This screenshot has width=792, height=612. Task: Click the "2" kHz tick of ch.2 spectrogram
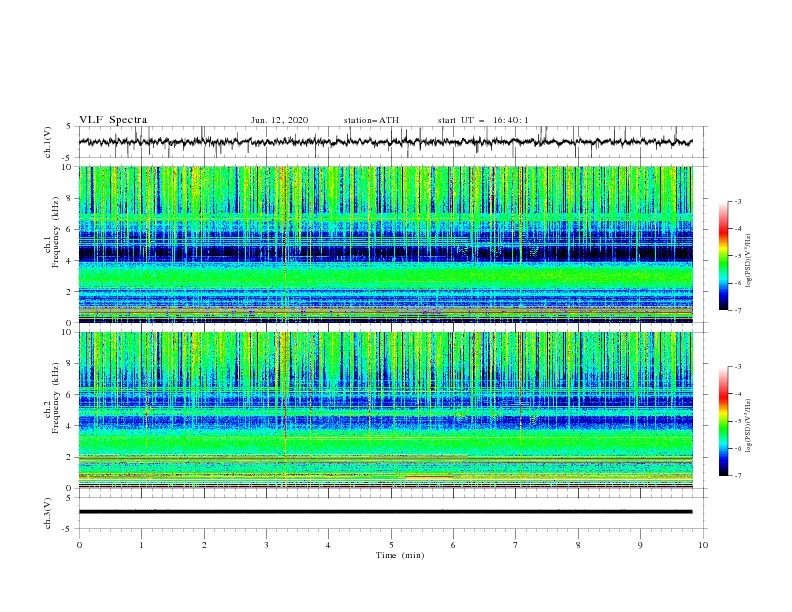point(71,457)
